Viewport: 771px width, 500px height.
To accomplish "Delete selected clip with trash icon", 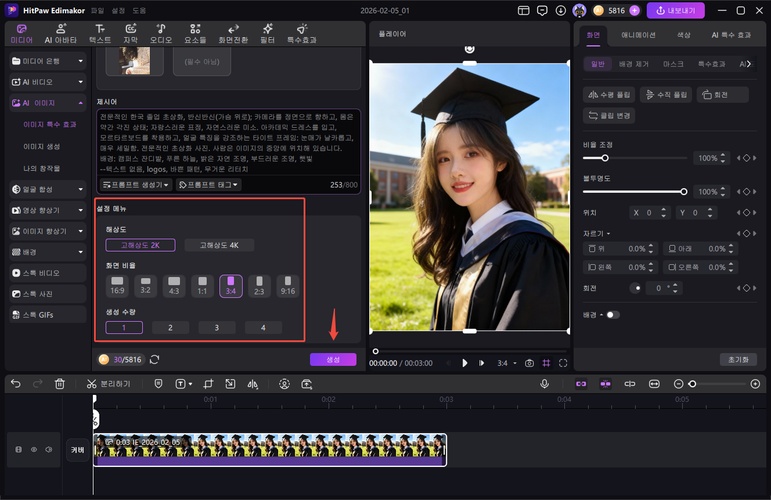I will tap(59, 384).
